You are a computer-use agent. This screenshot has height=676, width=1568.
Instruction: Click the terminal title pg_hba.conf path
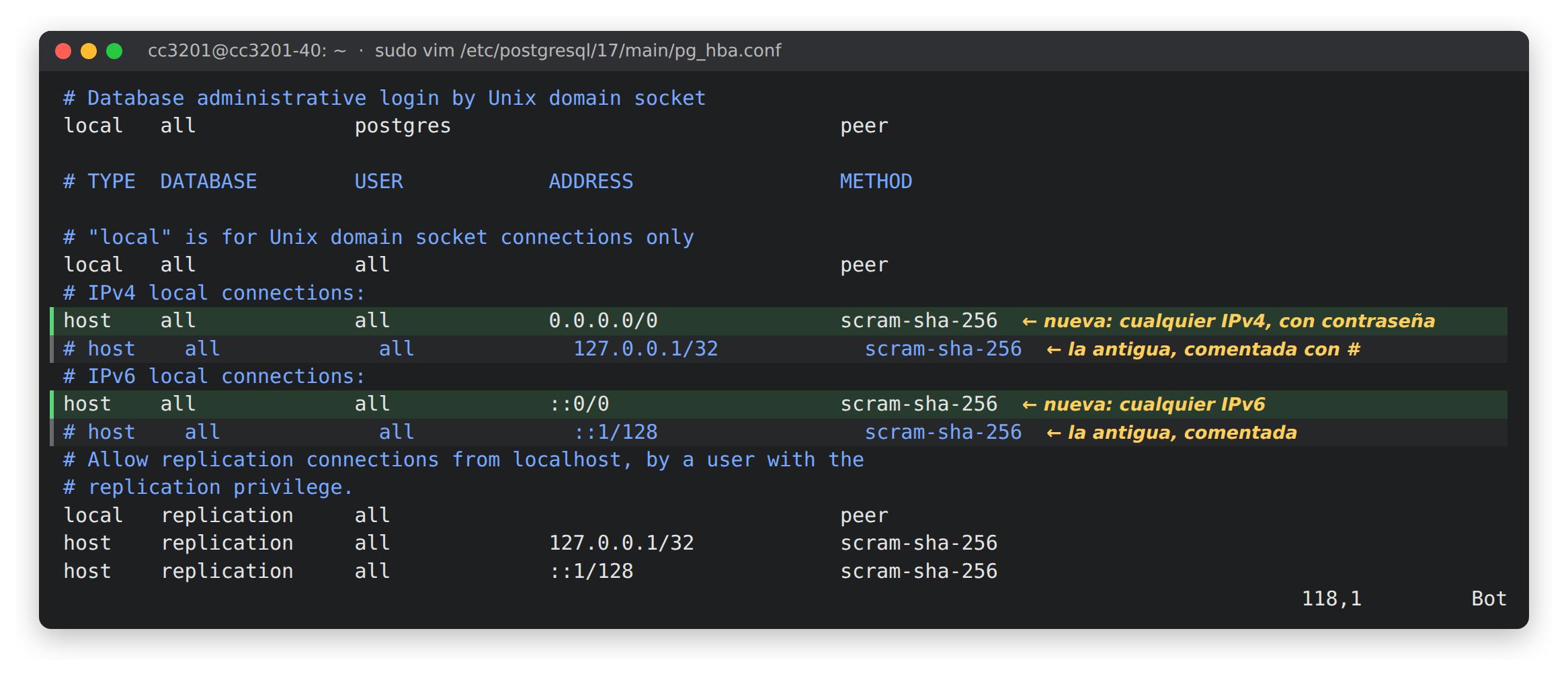click(x=578, y=51)
